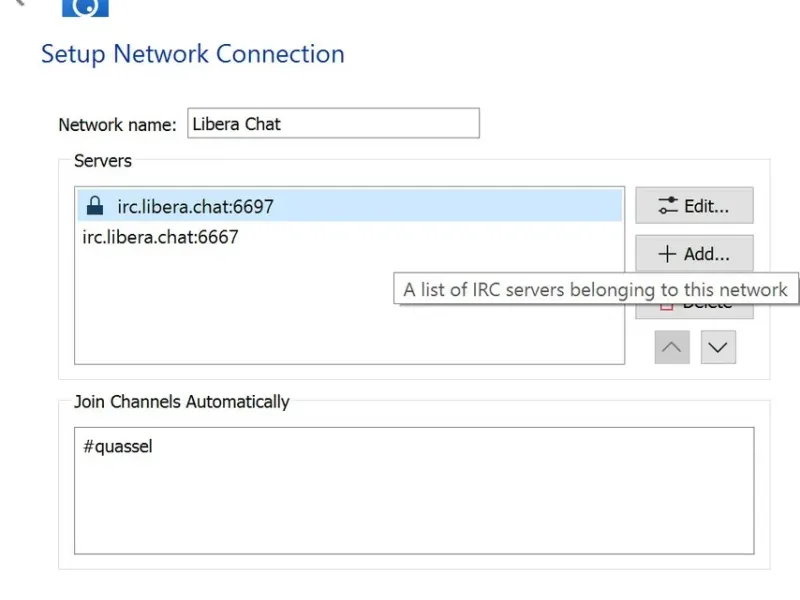Image resolution: width=800 pixels, height=600 pixels.
Task: Click the sliders icon on the Edit button
Action: (x=668, y=206)
